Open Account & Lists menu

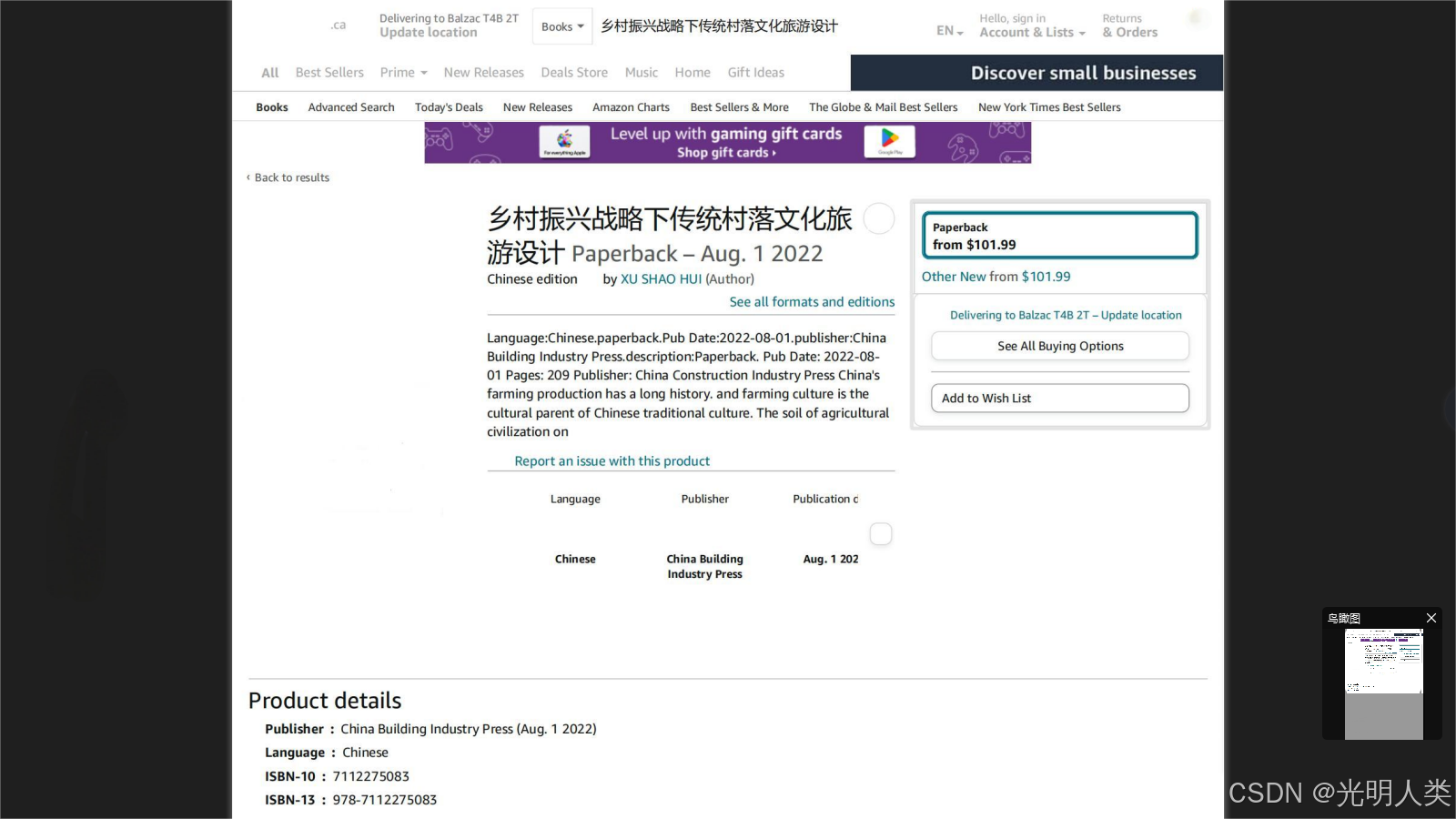[x=1033, y=25]
